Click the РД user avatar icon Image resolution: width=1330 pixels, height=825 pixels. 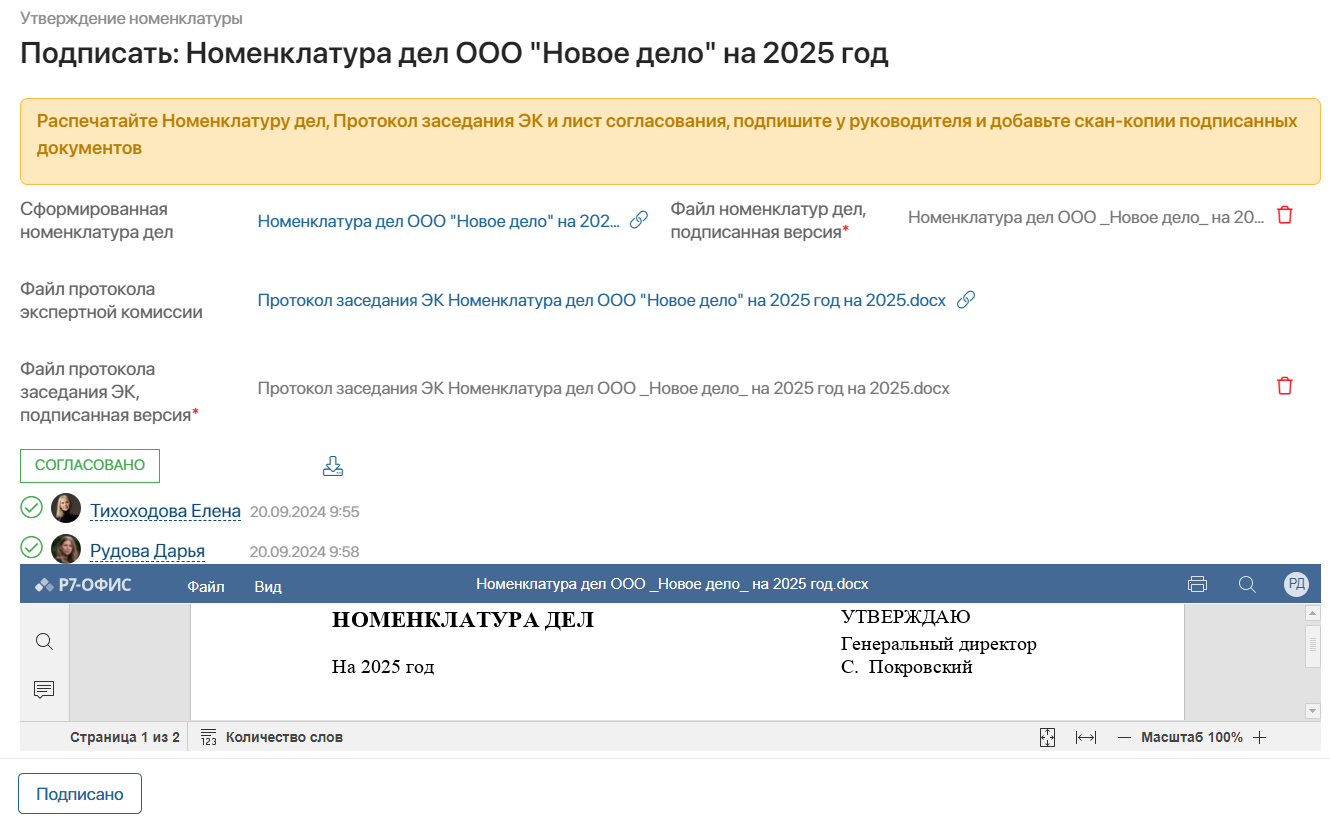(x=1296, y=585)
